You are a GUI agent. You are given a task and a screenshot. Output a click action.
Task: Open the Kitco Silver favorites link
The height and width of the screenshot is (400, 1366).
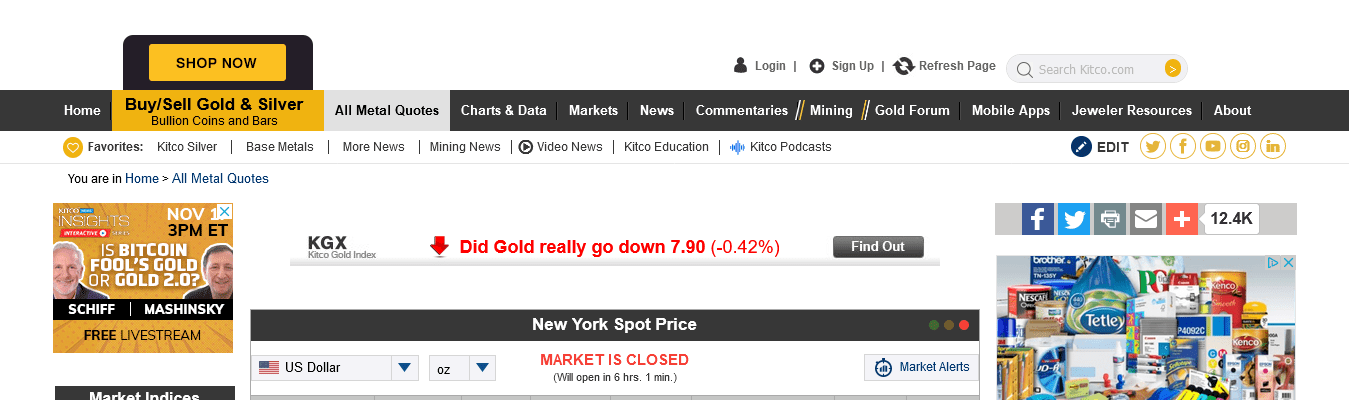pyautogui.click(x=187, y=147)
